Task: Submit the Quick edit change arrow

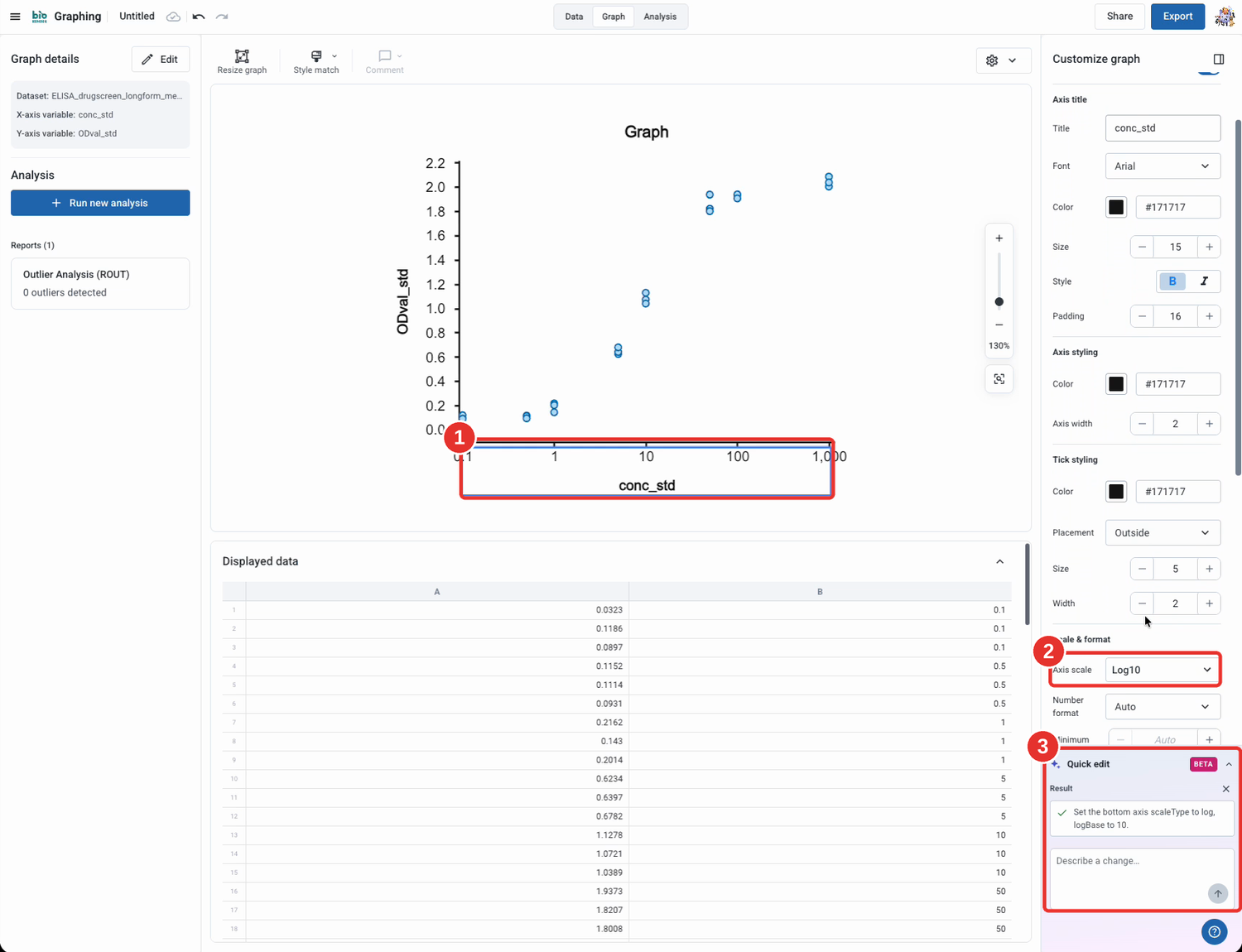Action: 1217,893
